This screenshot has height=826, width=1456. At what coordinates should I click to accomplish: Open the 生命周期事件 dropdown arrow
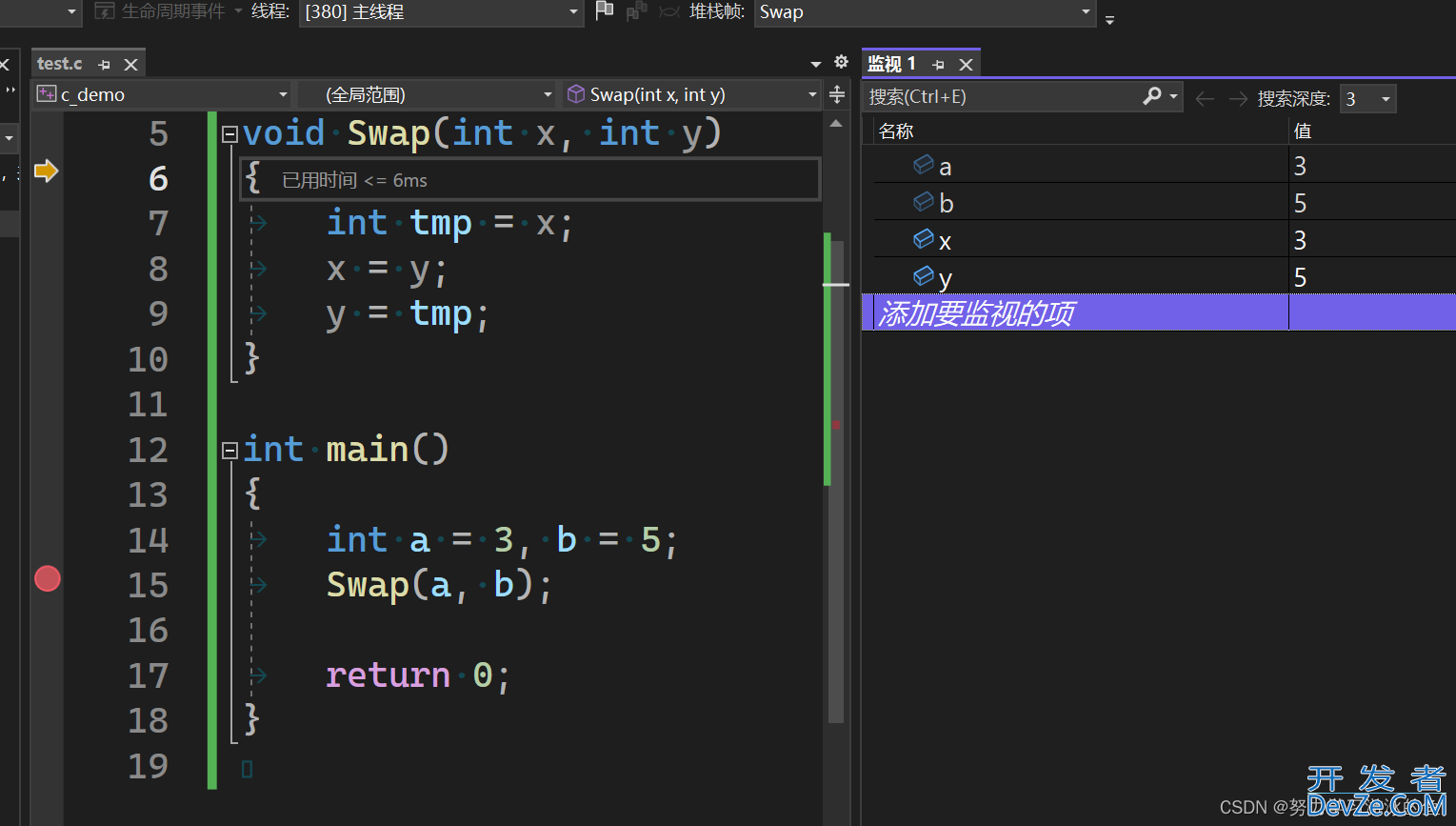coord(238,11)
